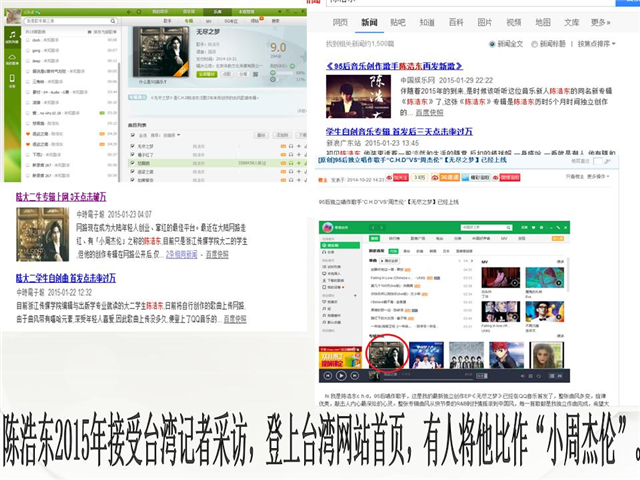This screenshot has width=640, height=480.
Task: Click the heart icon in the green header bar
Action: click(x=533, y=227)
